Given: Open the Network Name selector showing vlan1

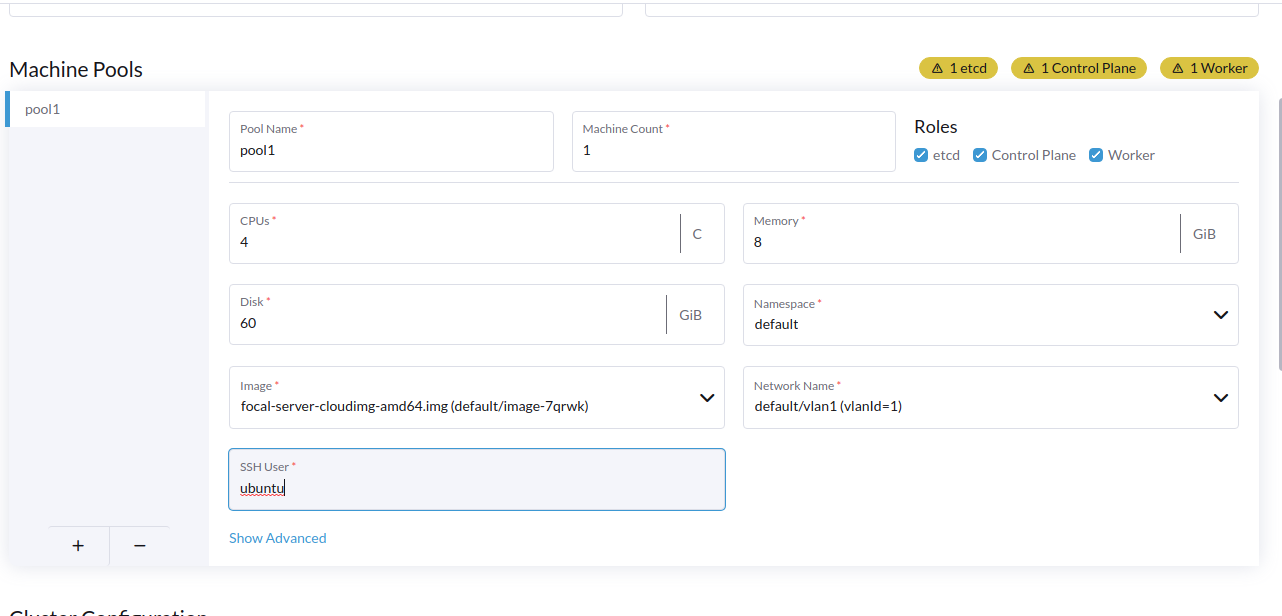Looking at the screenshot, I should [x=990, y=397].
